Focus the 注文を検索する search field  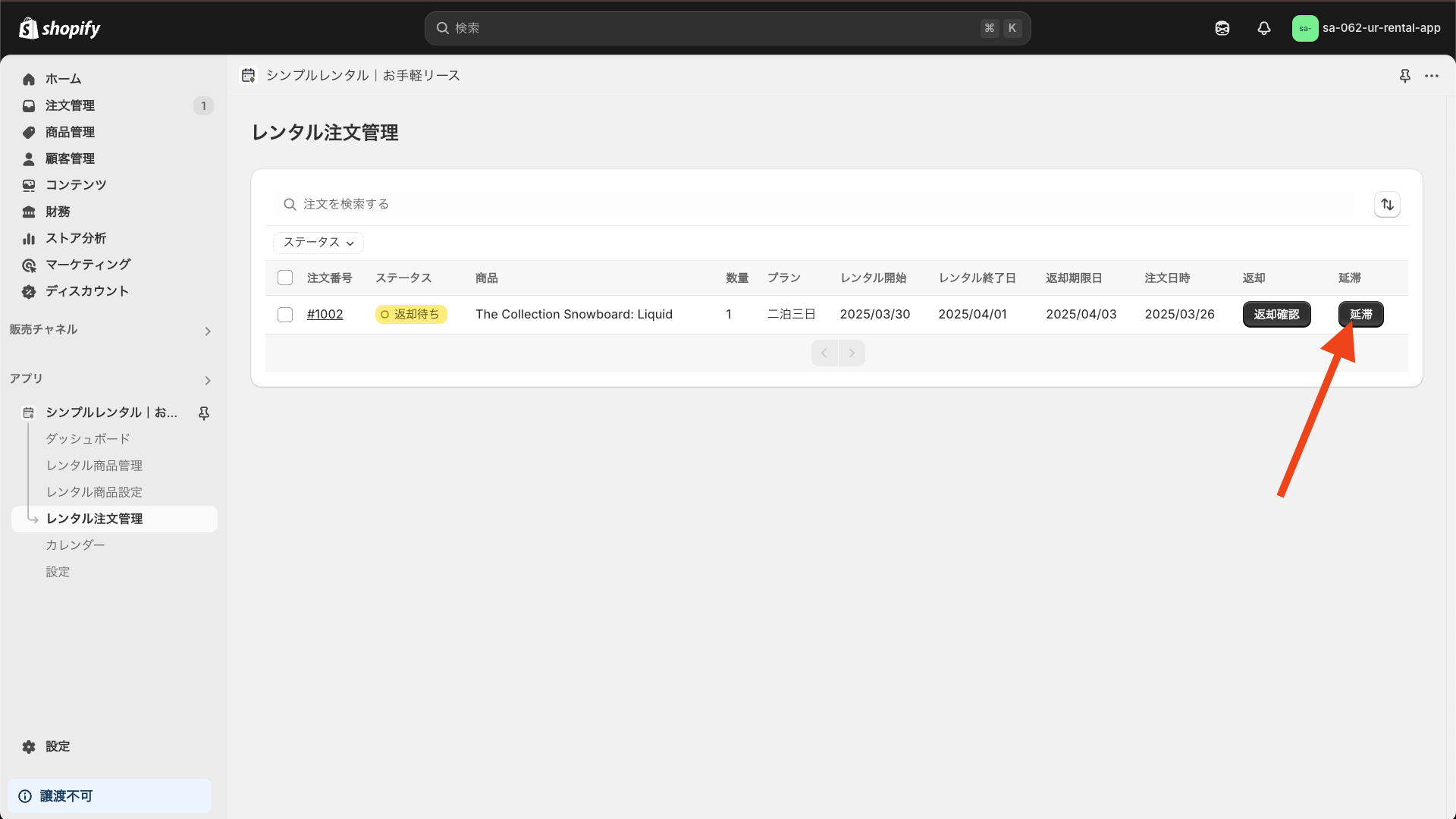819,204
